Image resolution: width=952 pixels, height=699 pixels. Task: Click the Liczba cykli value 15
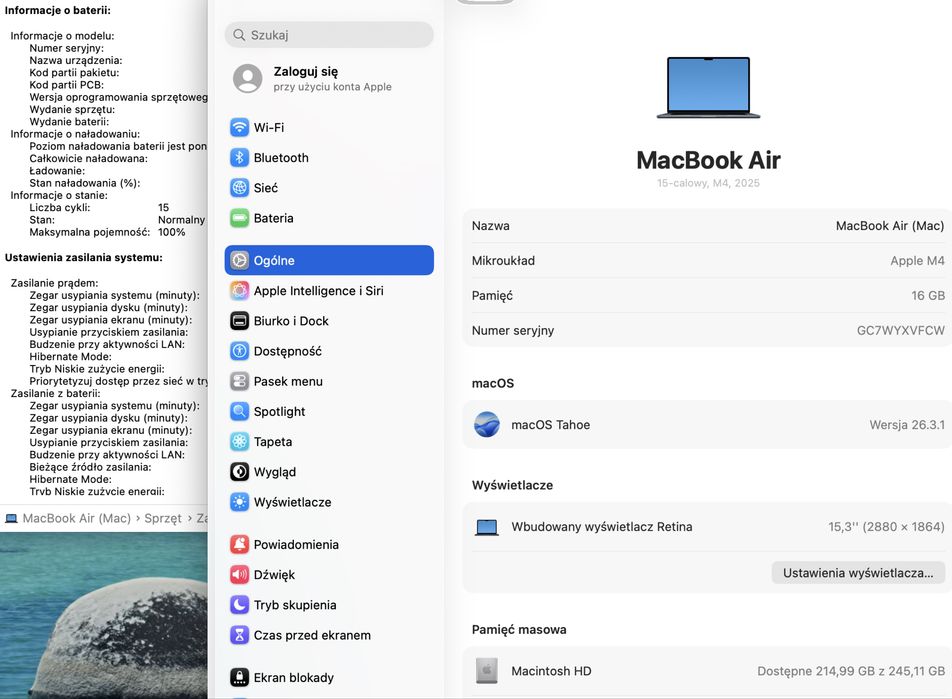pyautogui.click(x=163, y=208)
